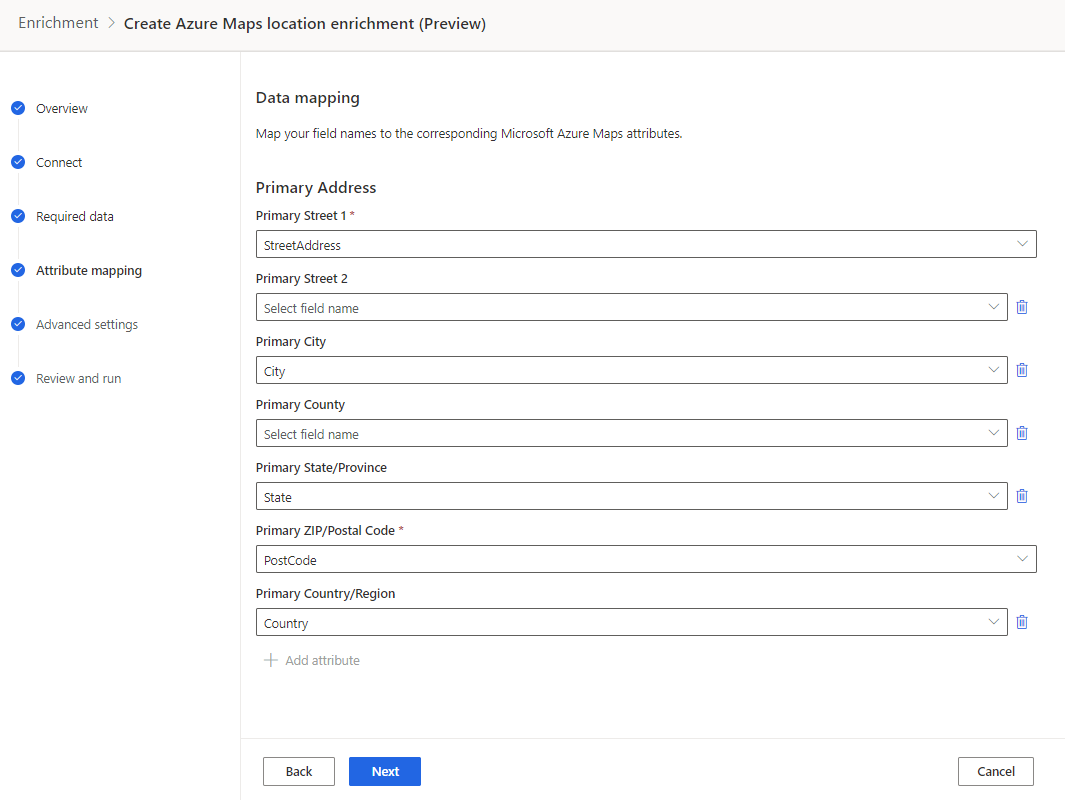This screenshot has height=800, width=1065.
Task: Delete the Primary County attribute row
Action: 1022,433
